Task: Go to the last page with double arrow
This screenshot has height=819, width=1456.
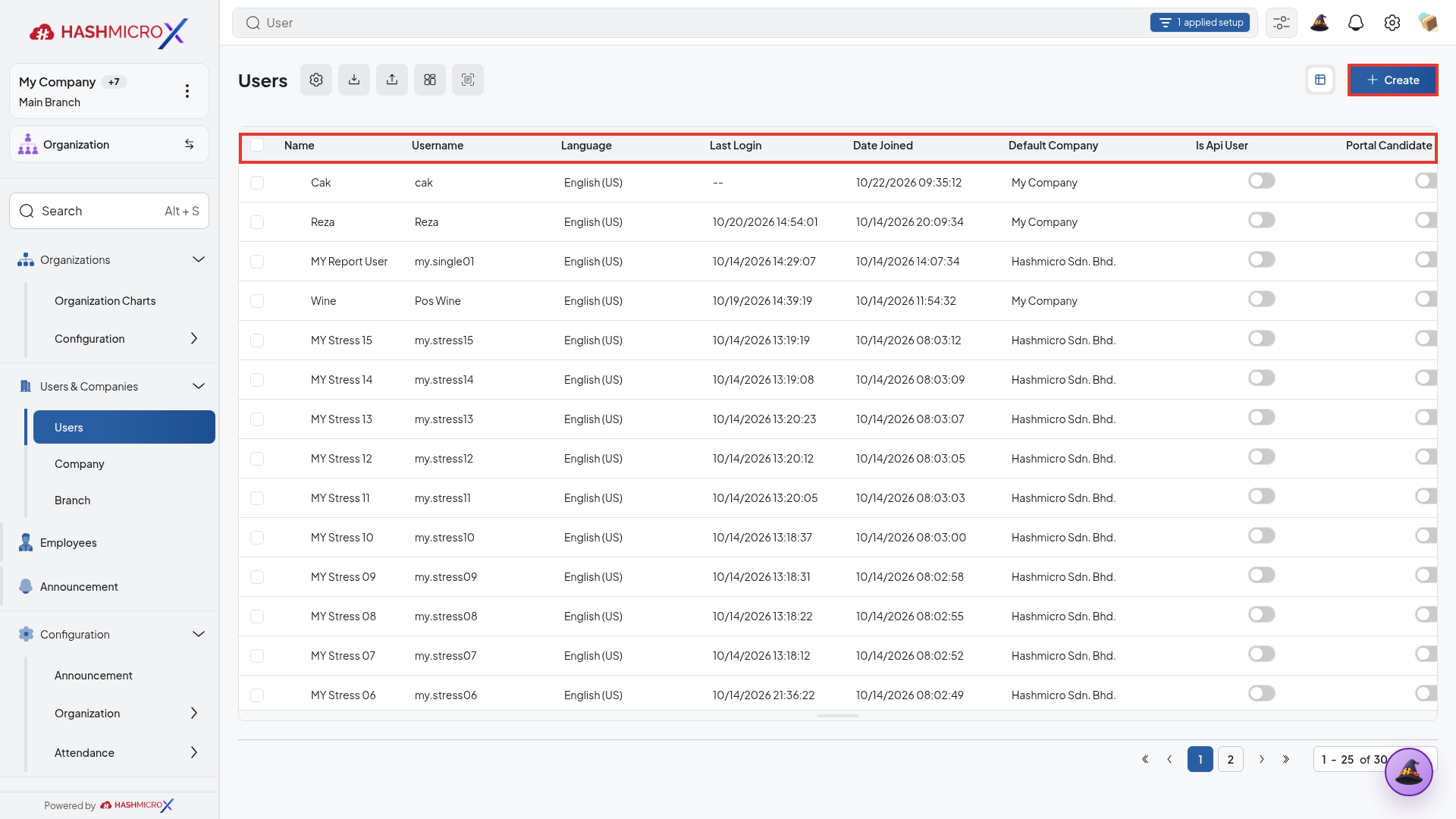Action: click(x=1286, y=759)
